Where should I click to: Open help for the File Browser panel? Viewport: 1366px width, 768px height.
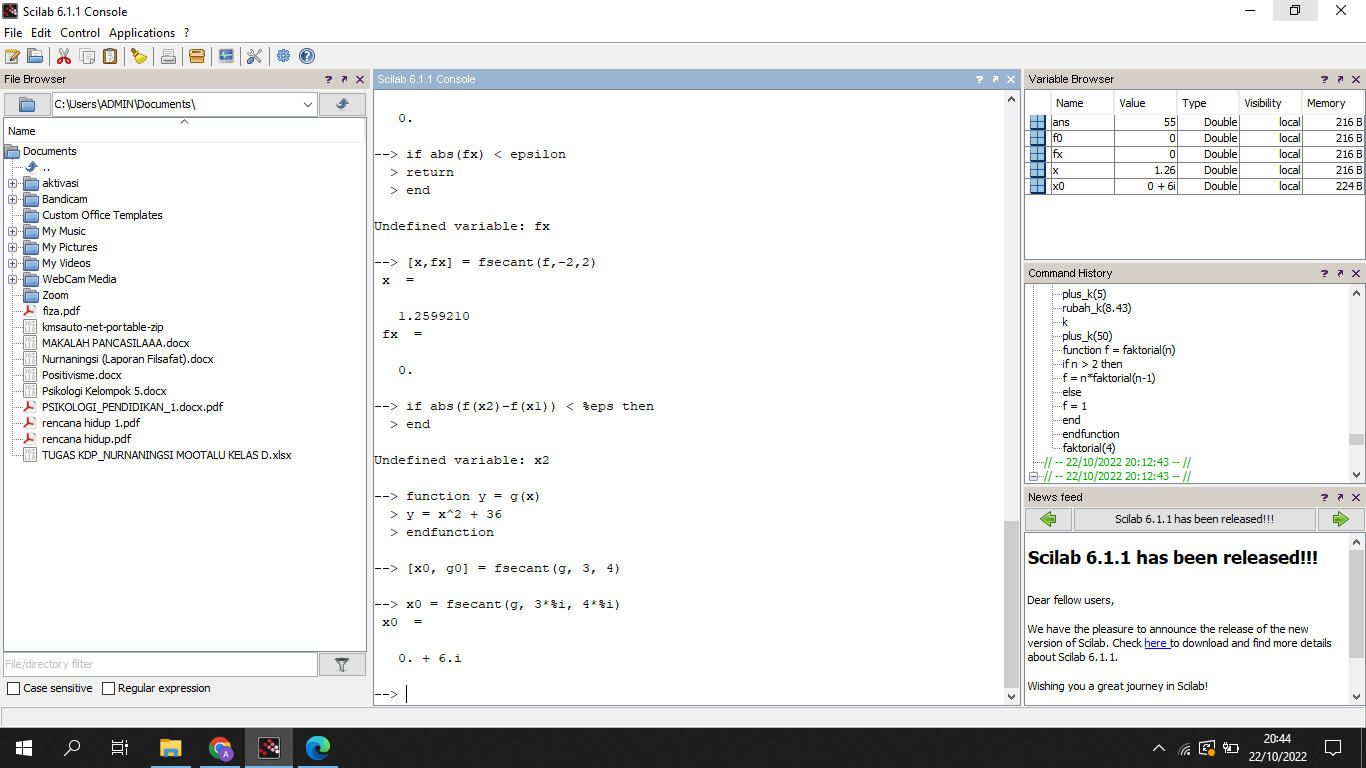pos(328,79)
